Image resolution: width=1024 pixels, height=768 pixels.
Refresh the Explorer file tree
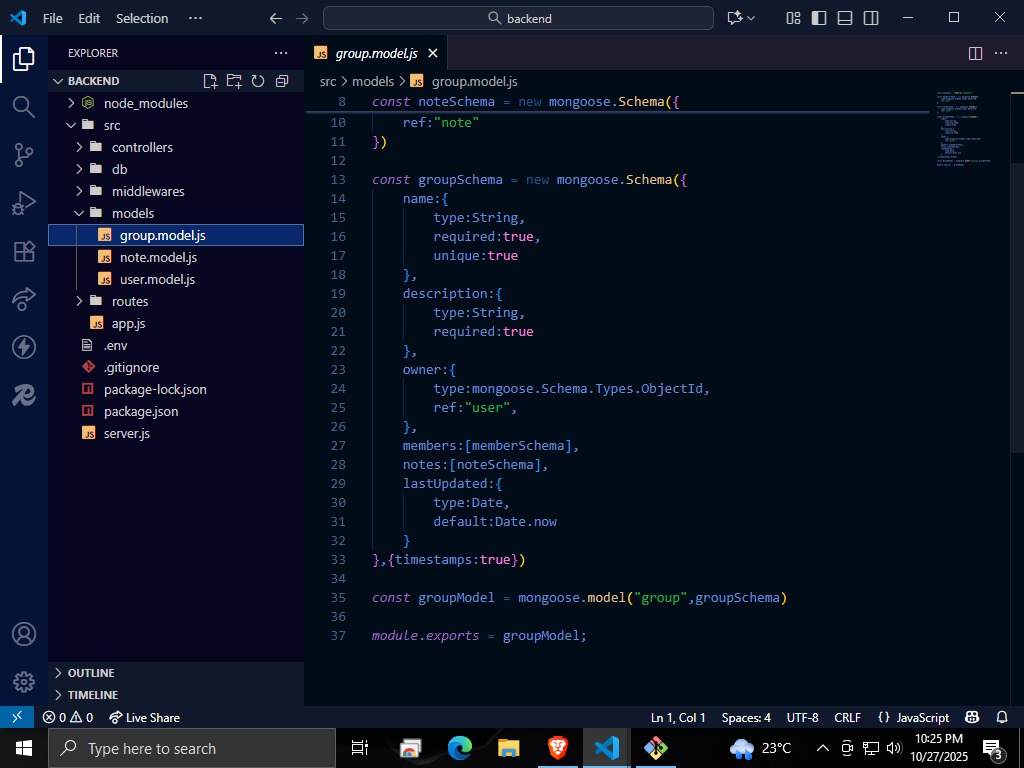pos(257,81)
